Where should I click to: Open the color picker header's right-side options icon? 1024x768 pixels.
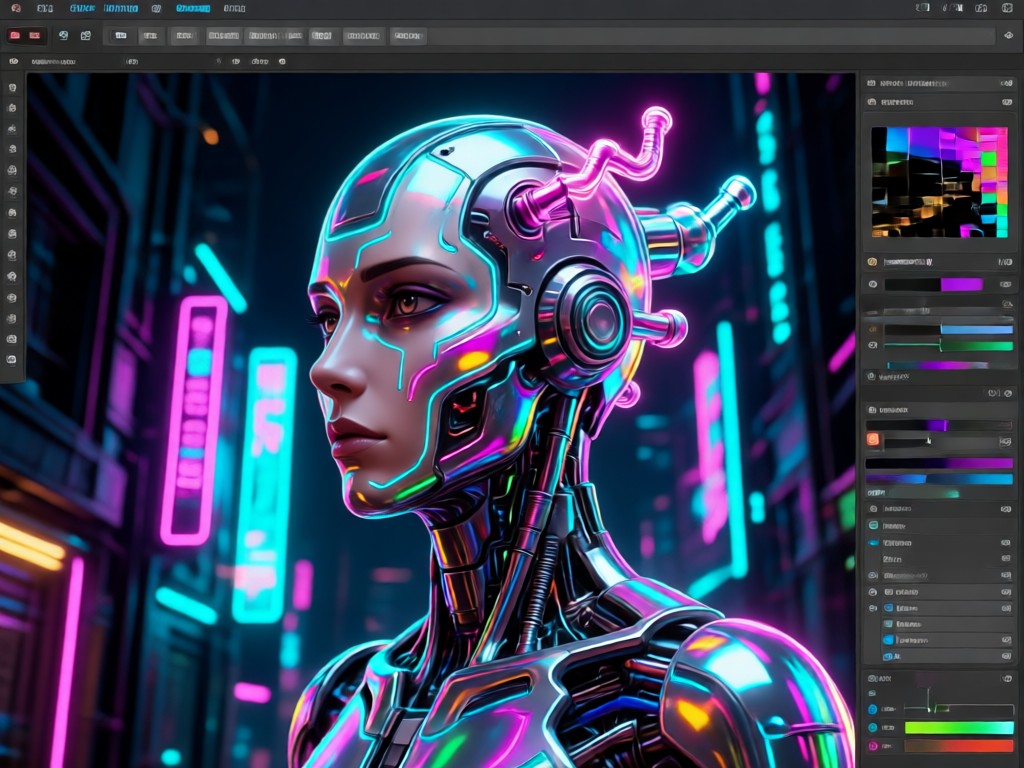coord(1006,103)
